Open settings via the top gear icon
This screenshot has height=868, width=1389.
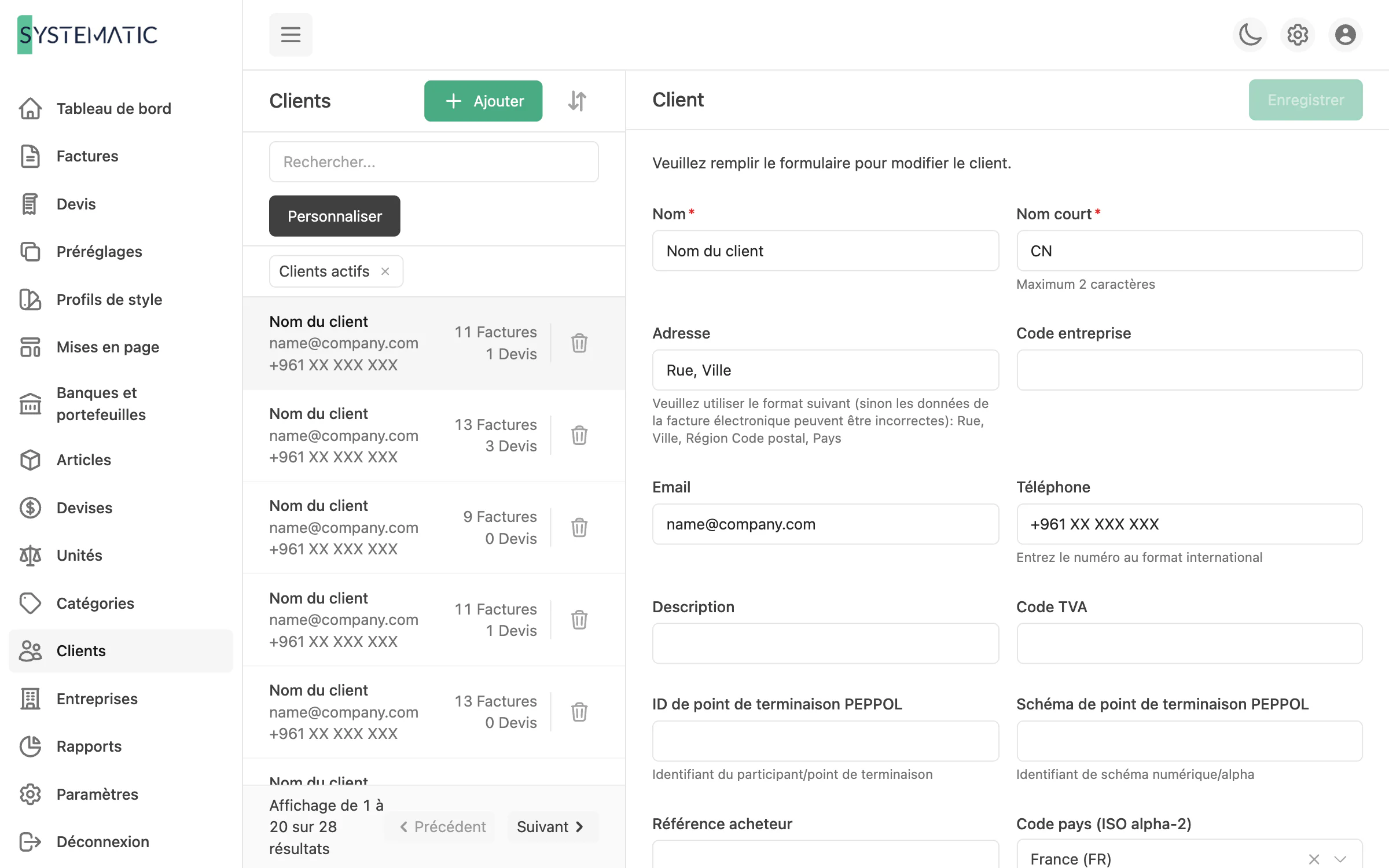click(x=1298, y=35)
